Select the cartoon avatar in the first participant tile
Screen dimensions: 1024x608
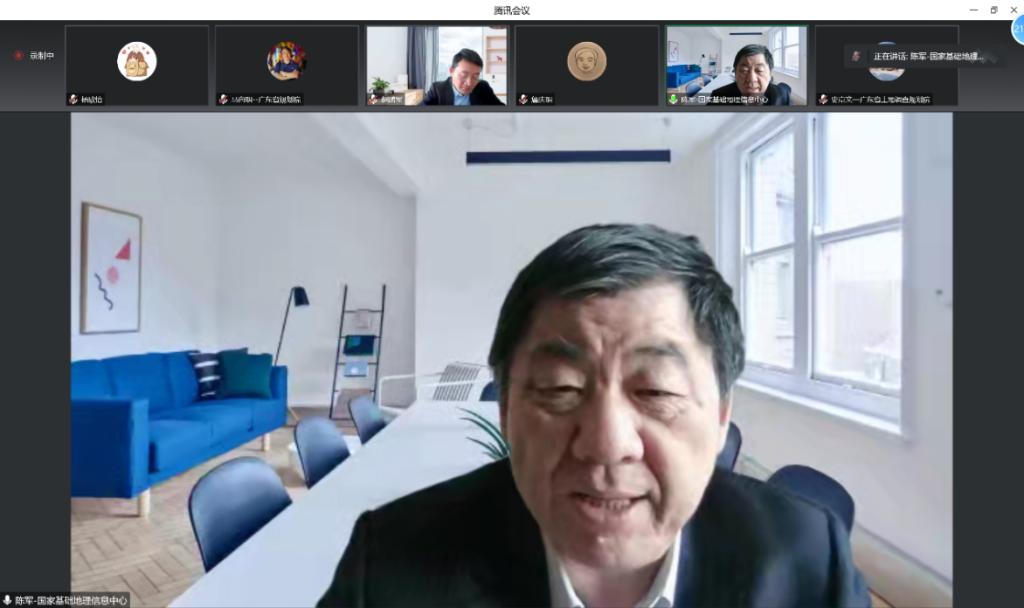pos(137,61)
